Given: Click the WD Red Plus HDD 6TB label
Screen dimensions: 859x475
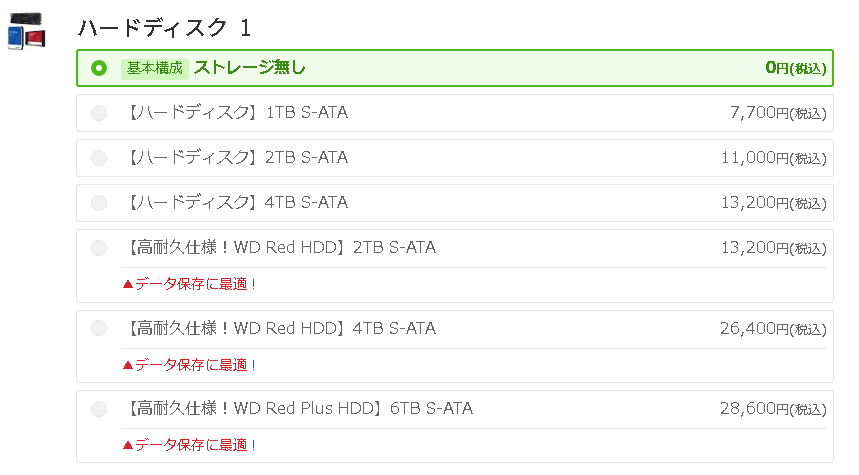Looking at the screenshot, I should 297,409.
